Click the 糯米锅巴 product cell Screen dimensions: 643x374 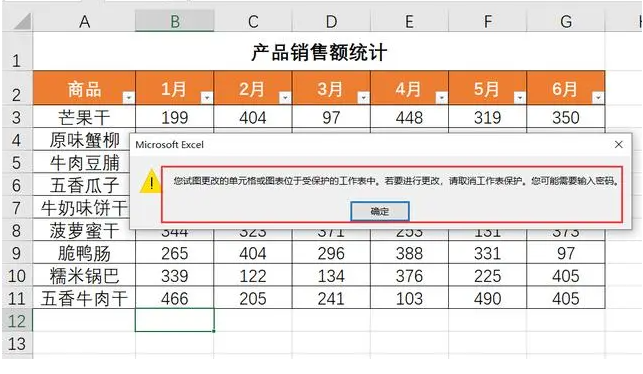coord(84,275)
